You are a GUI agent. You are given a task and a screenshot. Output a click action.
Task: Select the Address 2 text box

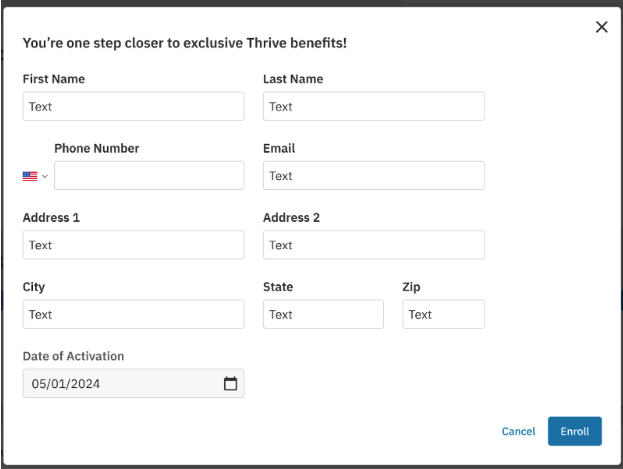[x=374, y=245]
